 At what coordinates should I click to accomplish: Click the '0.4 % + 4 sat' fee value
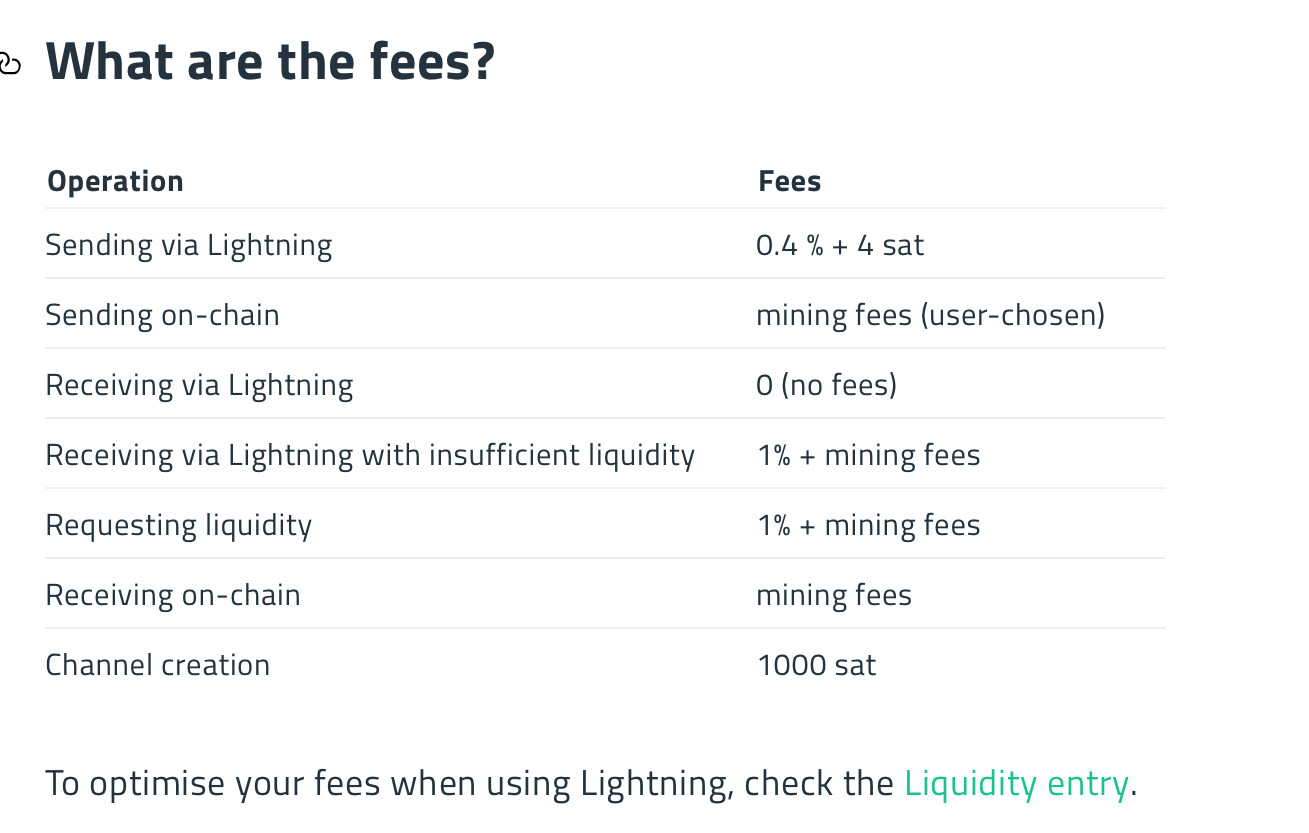(x=840, y=245)
